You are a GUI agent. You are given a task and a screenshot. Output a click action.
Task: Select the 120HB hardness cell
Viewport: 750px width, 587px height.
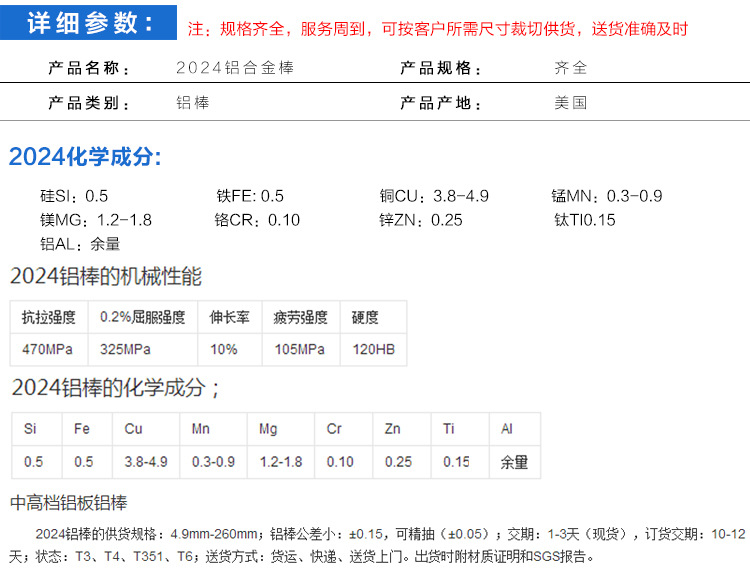pos(373,350)
